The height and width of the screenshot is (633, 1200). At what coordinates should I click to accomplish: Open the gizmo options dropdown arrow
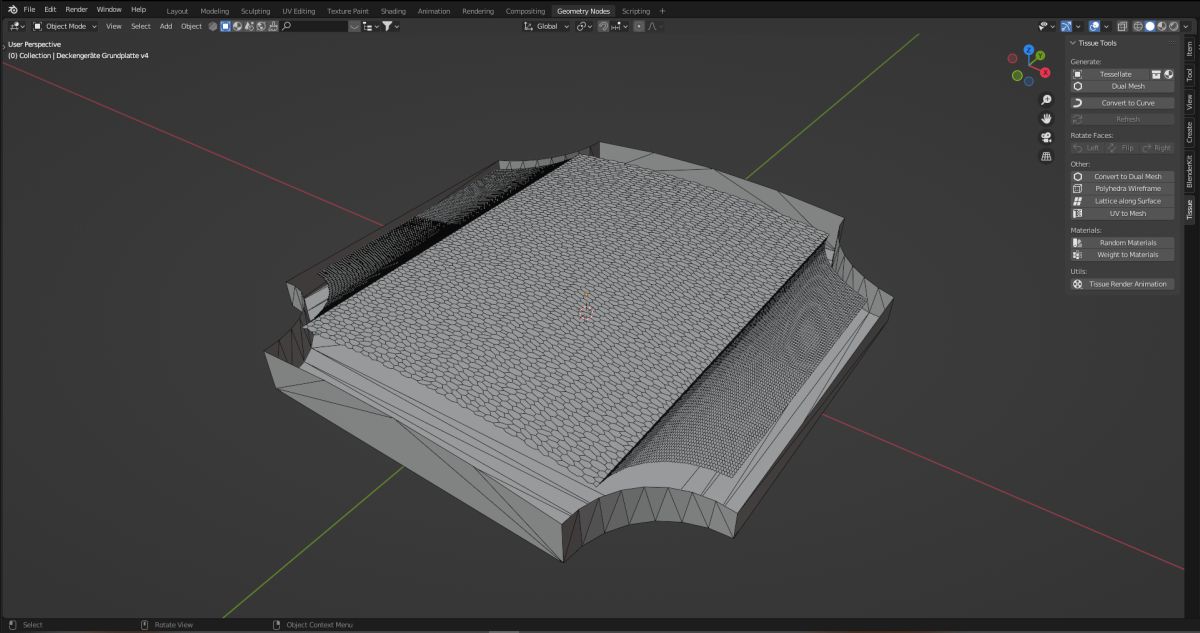coord(1078,26)
